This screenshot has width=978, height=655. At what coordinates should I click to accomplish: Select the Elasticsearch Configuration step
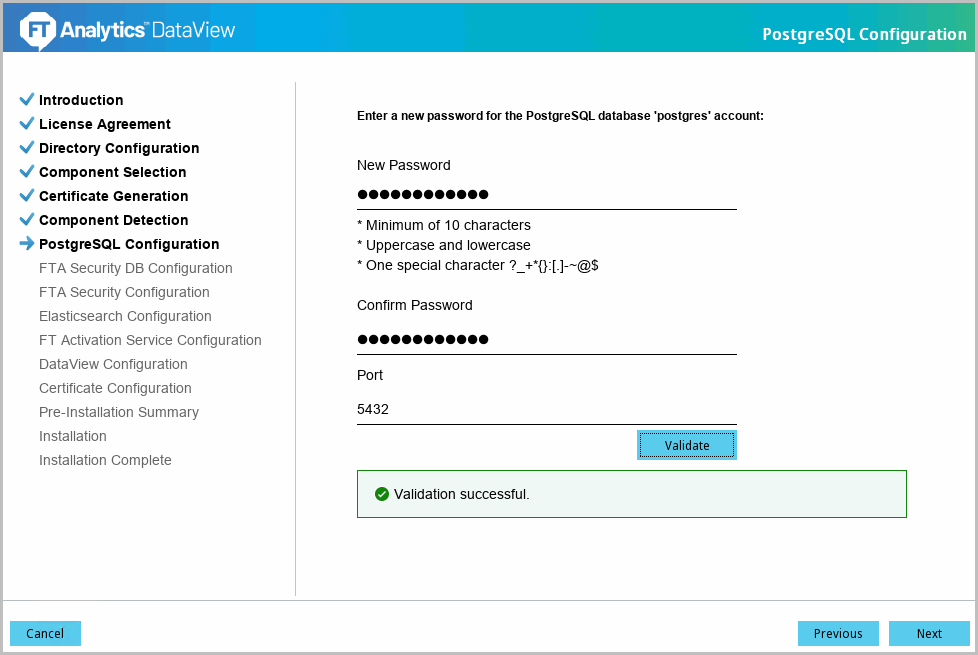[x=125, y=316]
